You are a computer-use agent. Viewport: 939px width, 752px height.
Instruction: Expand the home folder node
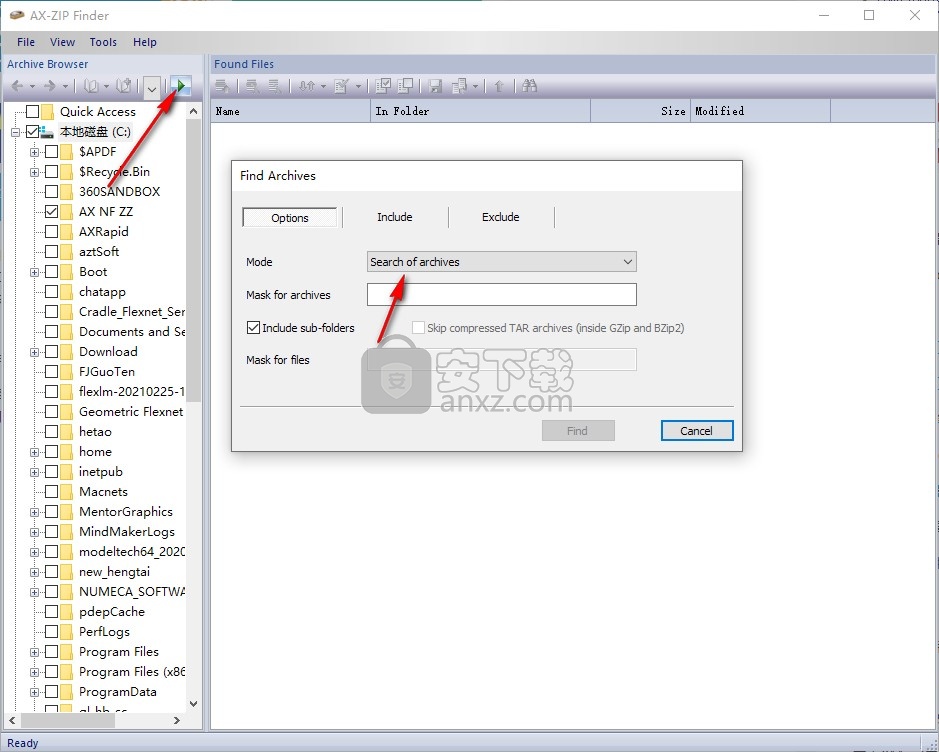point(34,452)
